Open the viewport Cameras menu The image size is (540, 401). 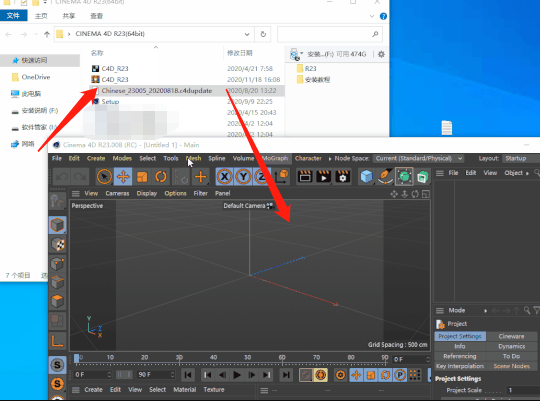click(117, 193)
